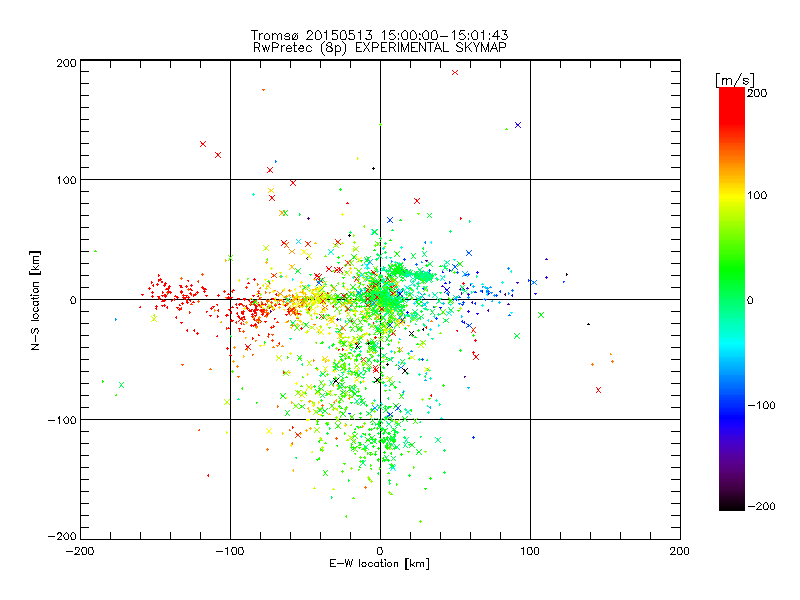Click the colorbar tick label -200

point(761,507)
